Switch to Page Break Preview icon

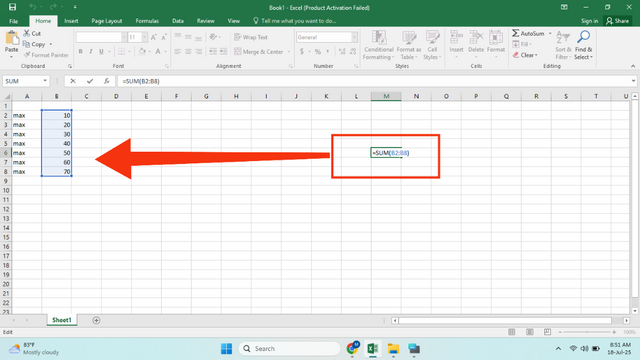(x=547, y=332)
